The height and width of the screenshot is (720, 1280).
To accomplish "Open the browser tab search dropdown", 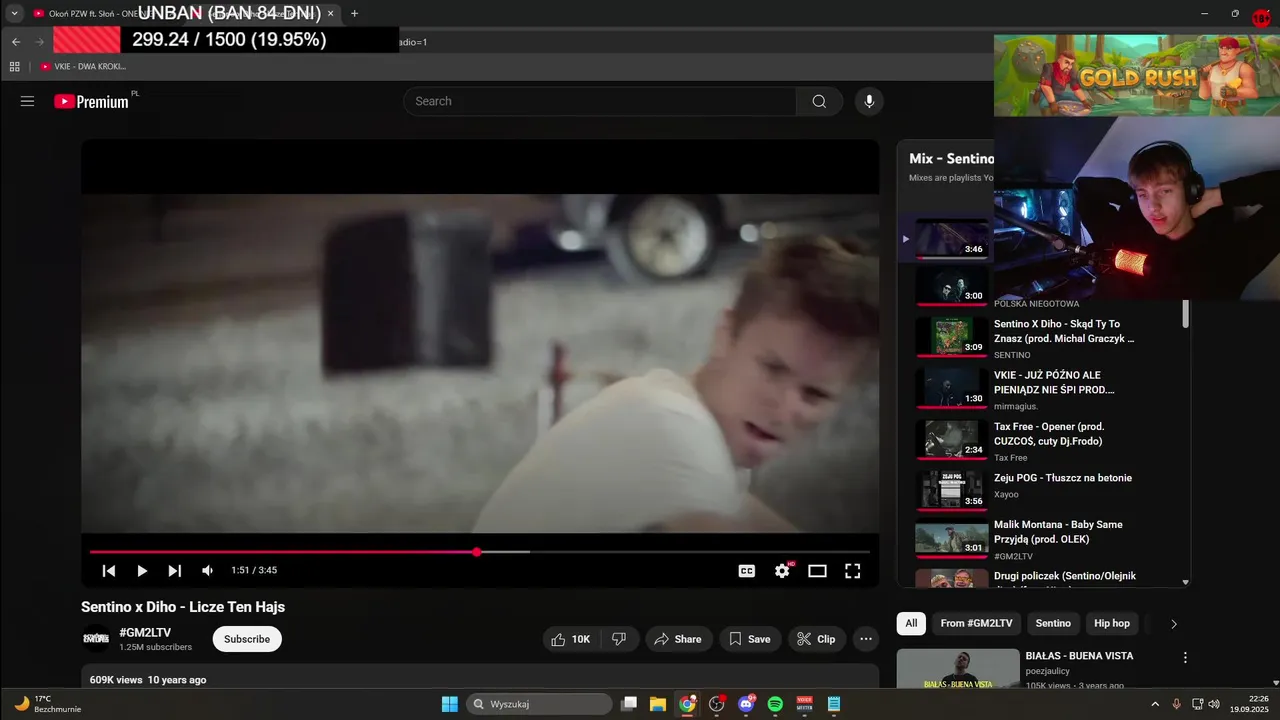I will tap(14, 13).
